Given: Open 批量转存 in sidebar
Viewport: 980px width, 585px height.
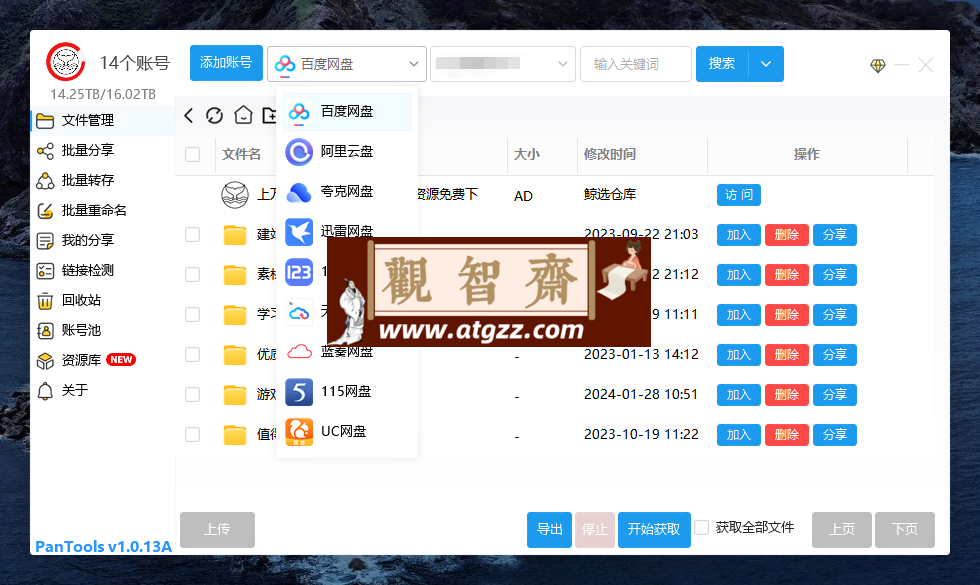Looking at the screenshot, I should pos(102,181).
